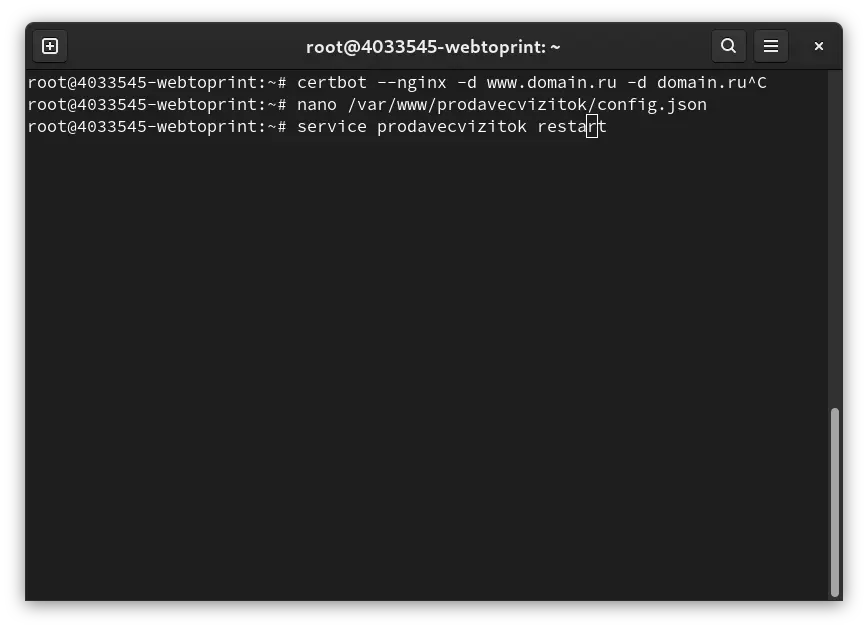Click the word 'nano' in second line
This screenshot has width=868, height=629.
coord(317,105)
